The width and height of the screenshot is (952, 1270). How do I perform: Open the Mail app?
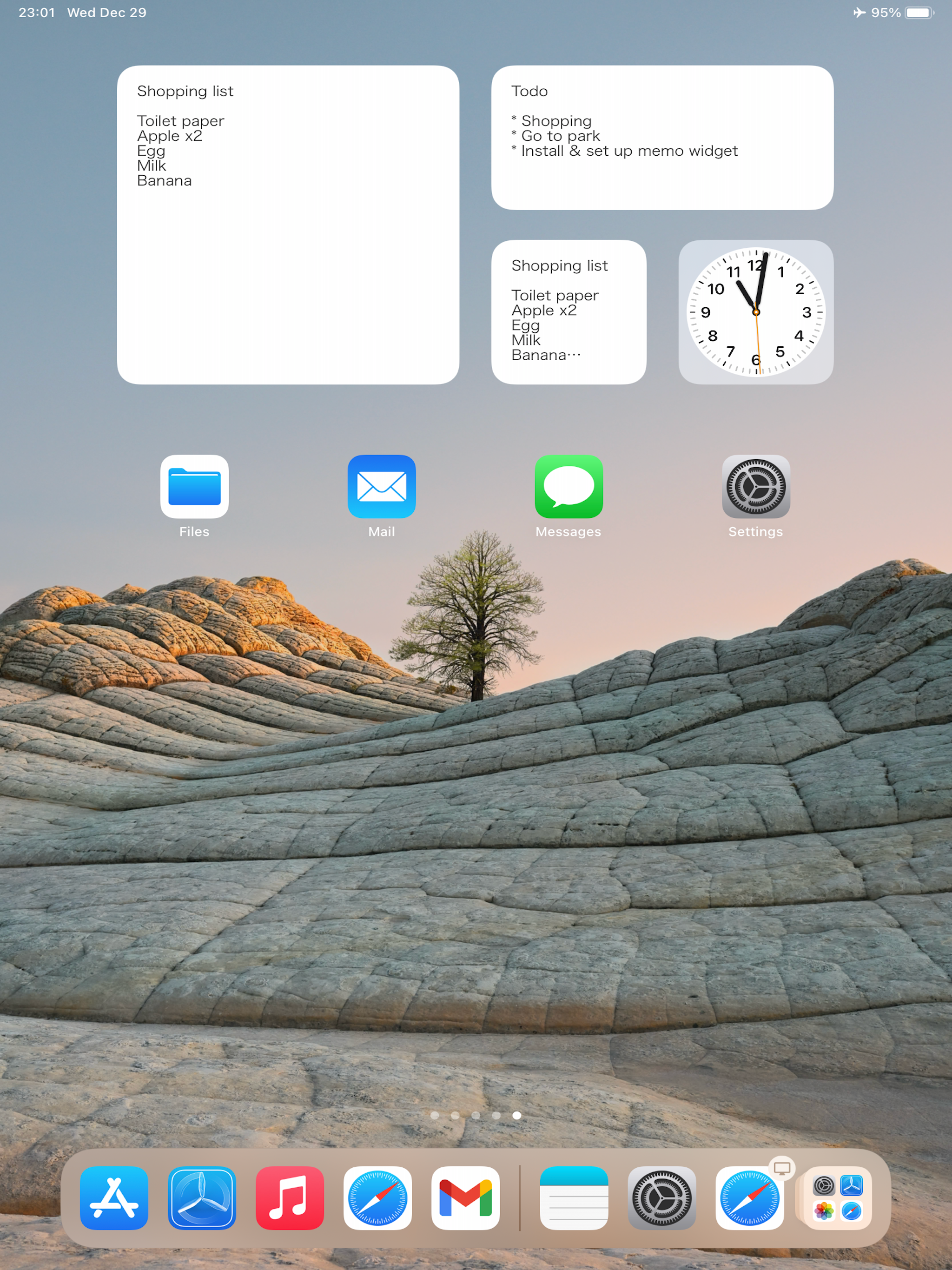(x=381, y=486)
